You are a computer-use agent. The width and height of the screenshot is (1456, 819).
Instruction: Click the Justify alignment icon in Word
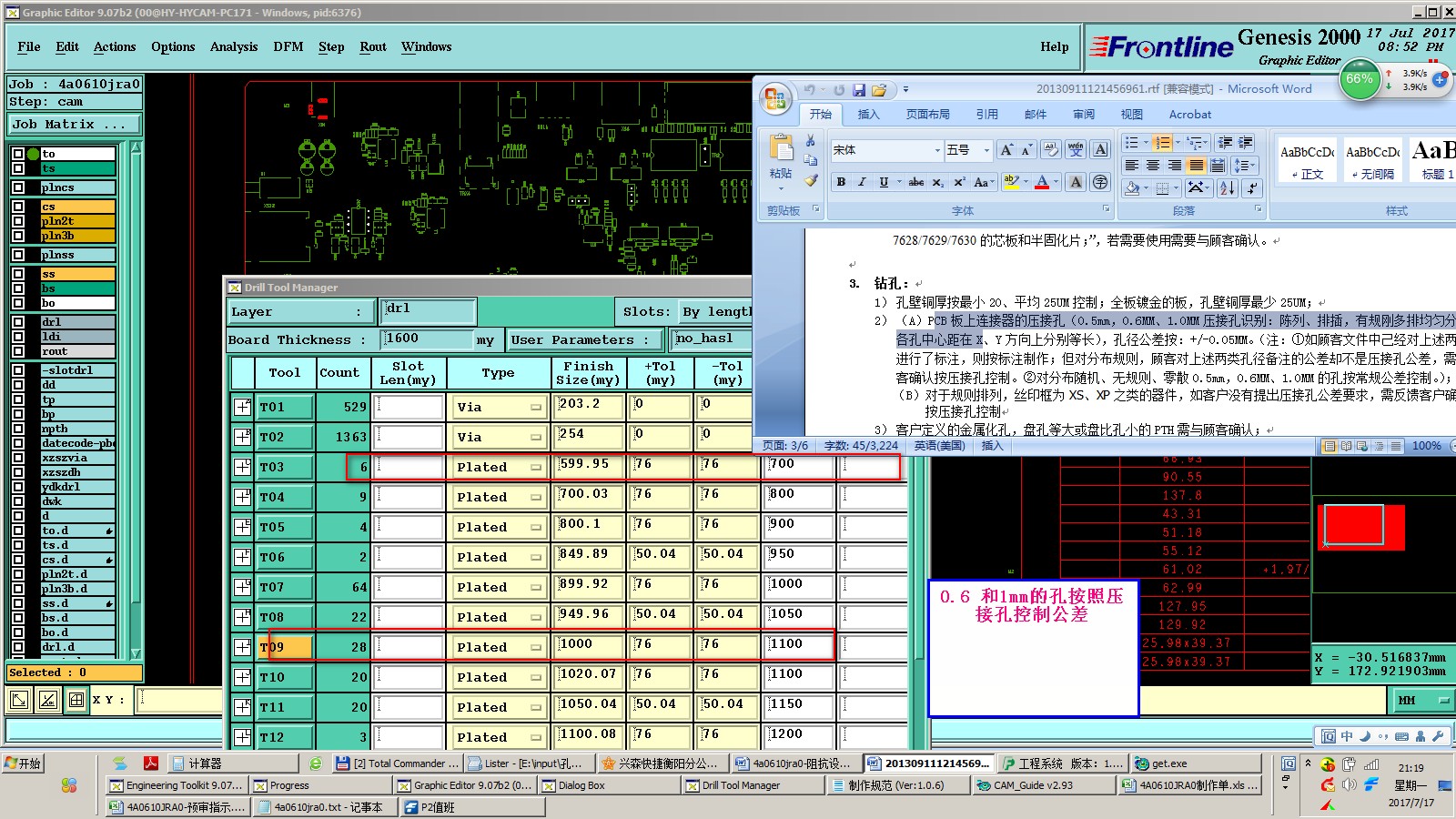pyautogui.click(x=1196, y=166)
